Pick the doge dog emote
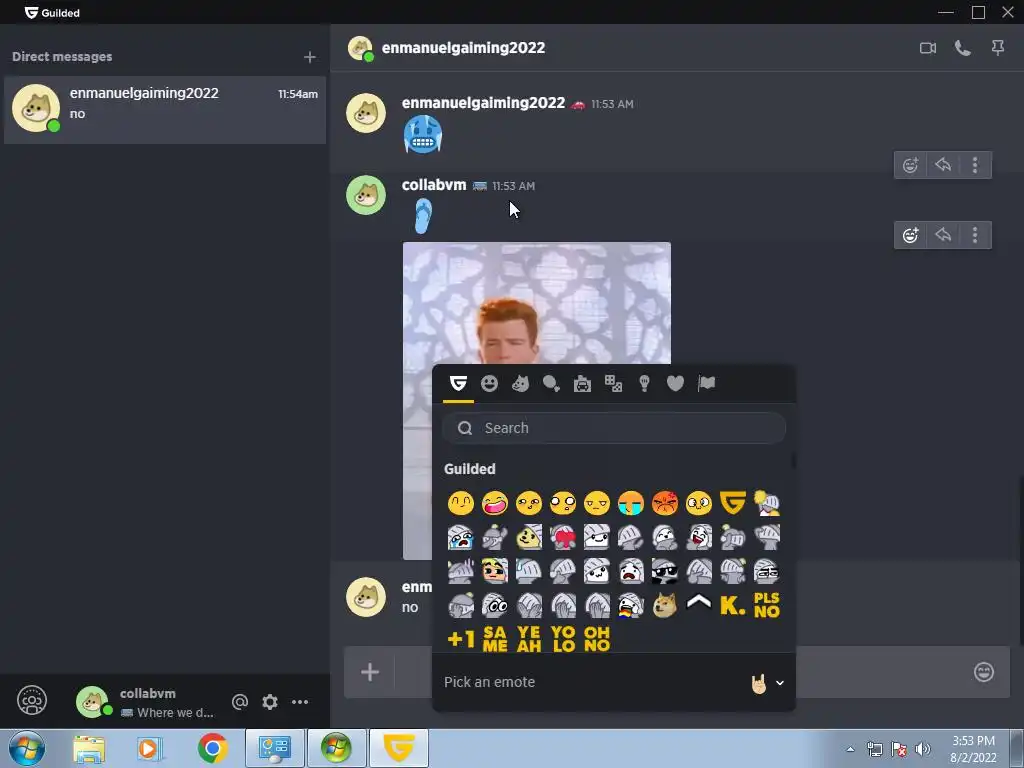The image size is (1024, 768). point(665,605)
